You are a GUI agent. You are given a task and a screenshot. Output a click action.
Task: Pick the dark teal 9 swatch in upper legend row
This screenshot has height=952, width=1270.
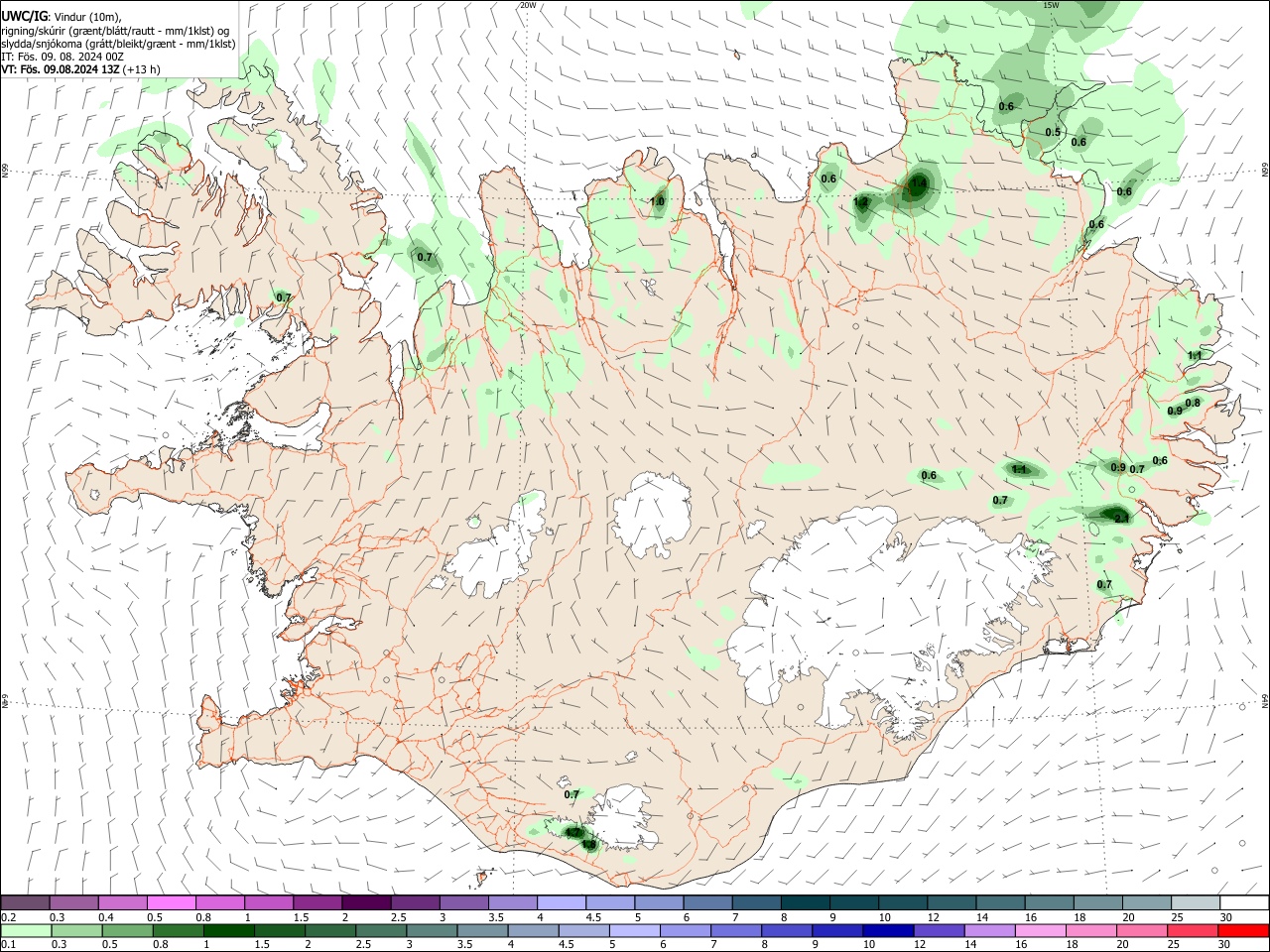853,903
